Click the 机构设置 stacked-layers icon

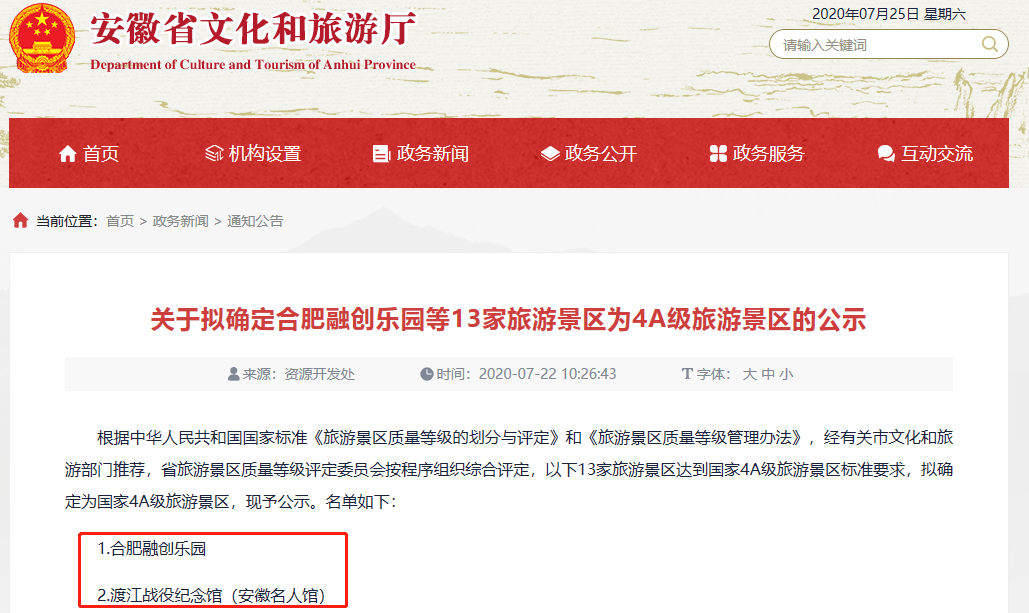click(214, 153)
